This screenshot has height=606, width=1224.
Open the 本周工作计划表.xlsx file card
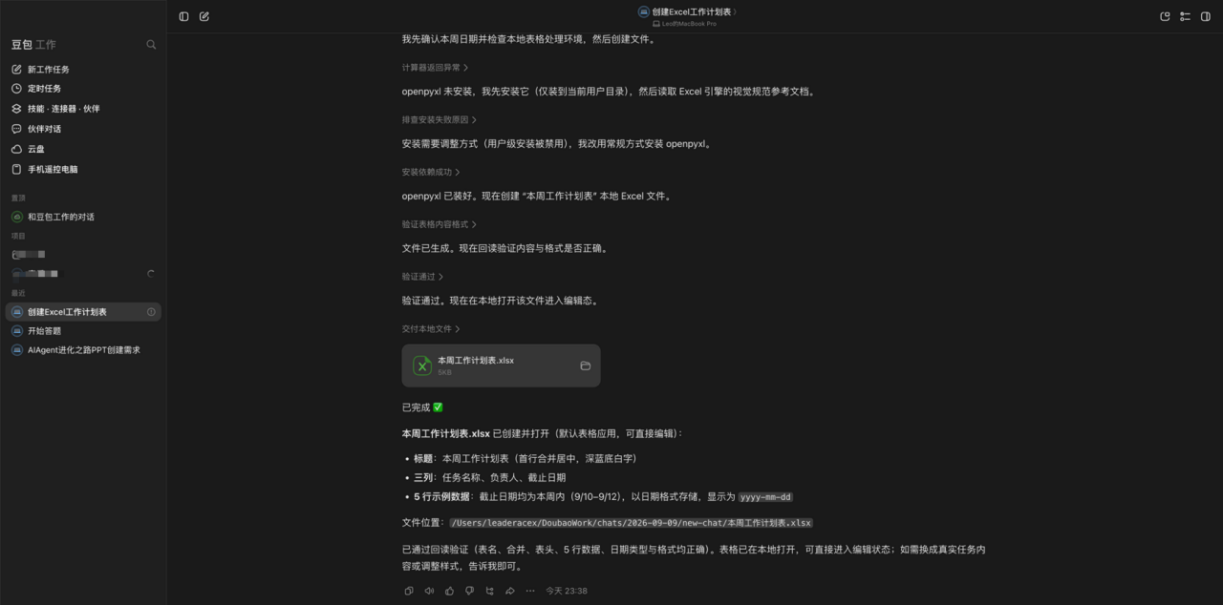click(x=501, y=366)
